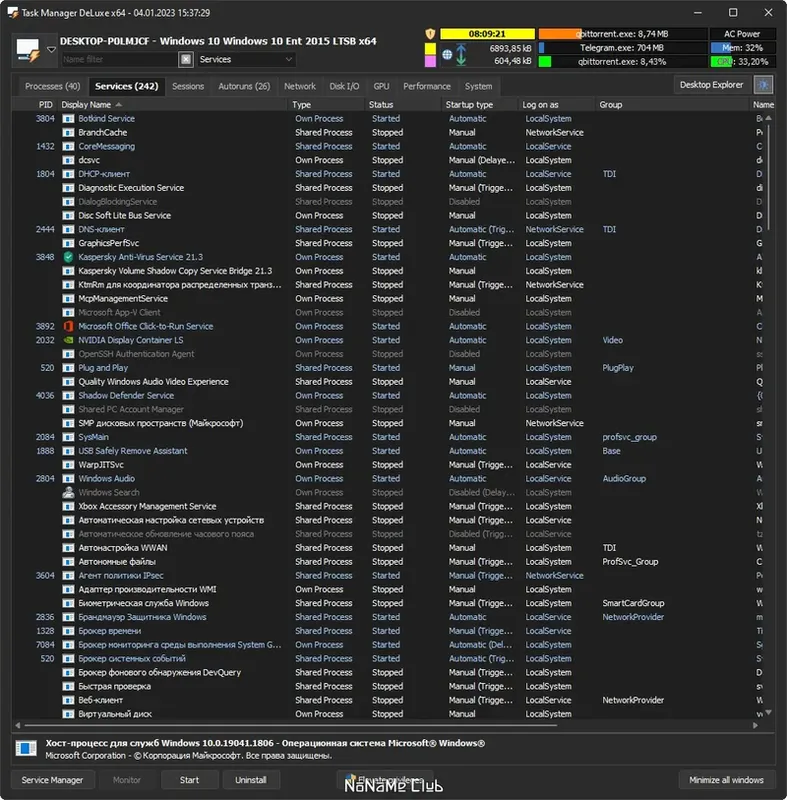The image size is (787, 800).
Task: Click the pink color square
Action: coord(430,61)
